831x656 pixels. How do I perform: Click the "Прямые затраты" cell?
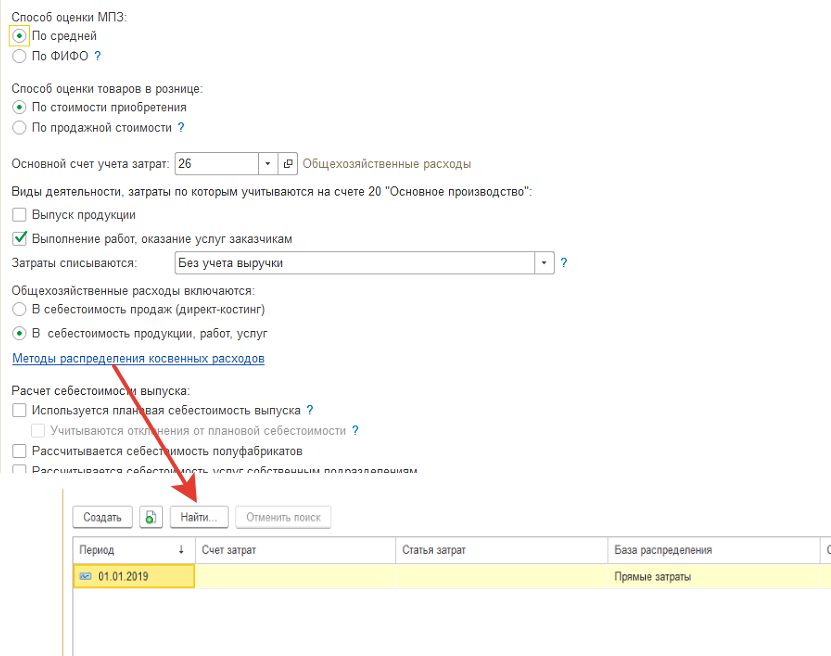713,577
